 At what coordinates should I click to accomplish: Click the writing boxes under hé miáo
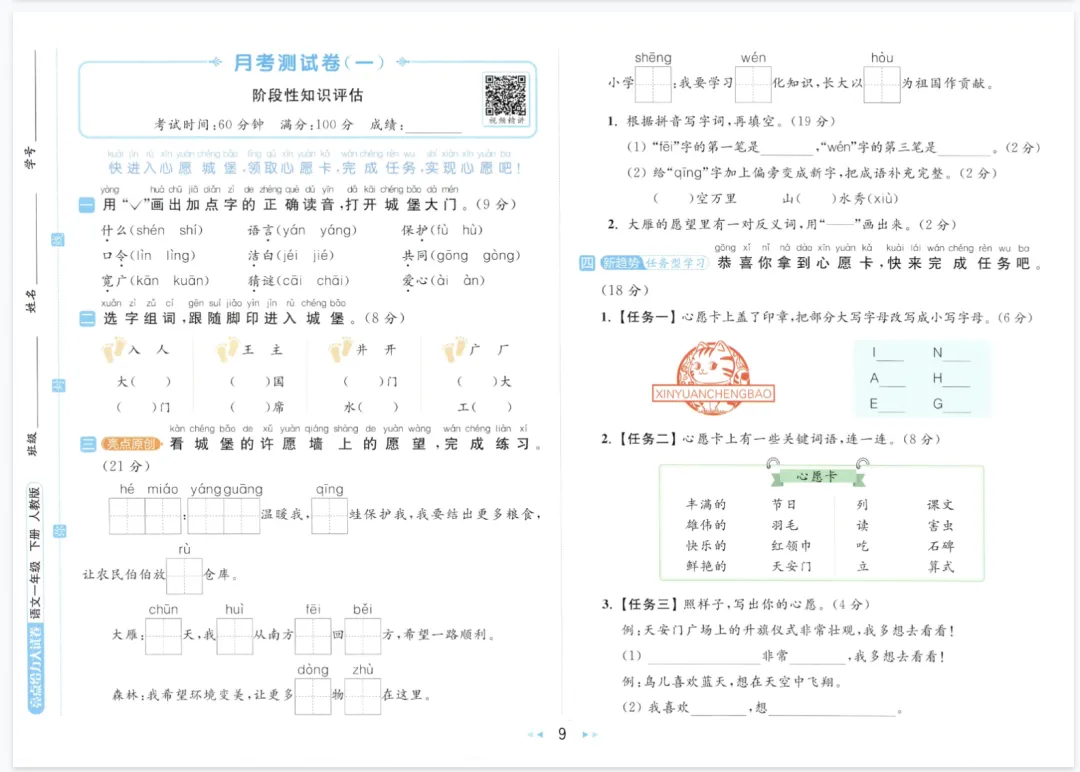[145, 515]
